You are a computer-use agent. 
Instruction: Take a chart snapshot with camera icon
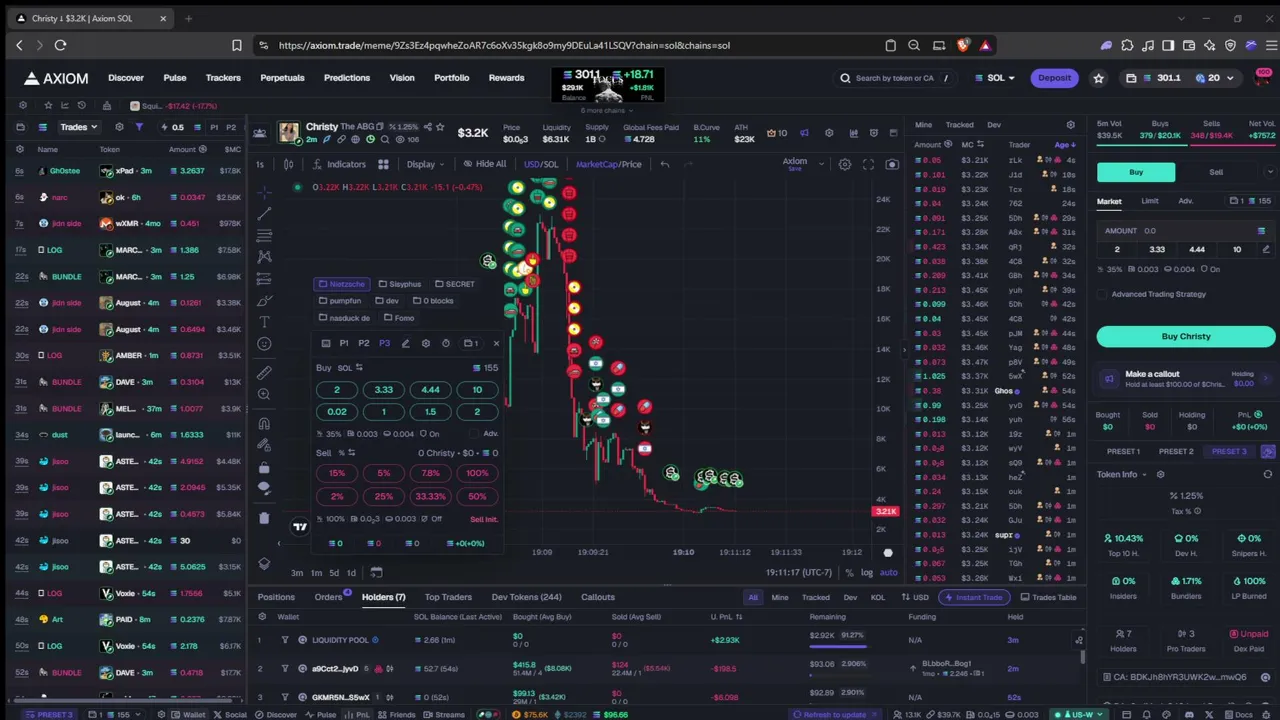(x=892, y=164)
